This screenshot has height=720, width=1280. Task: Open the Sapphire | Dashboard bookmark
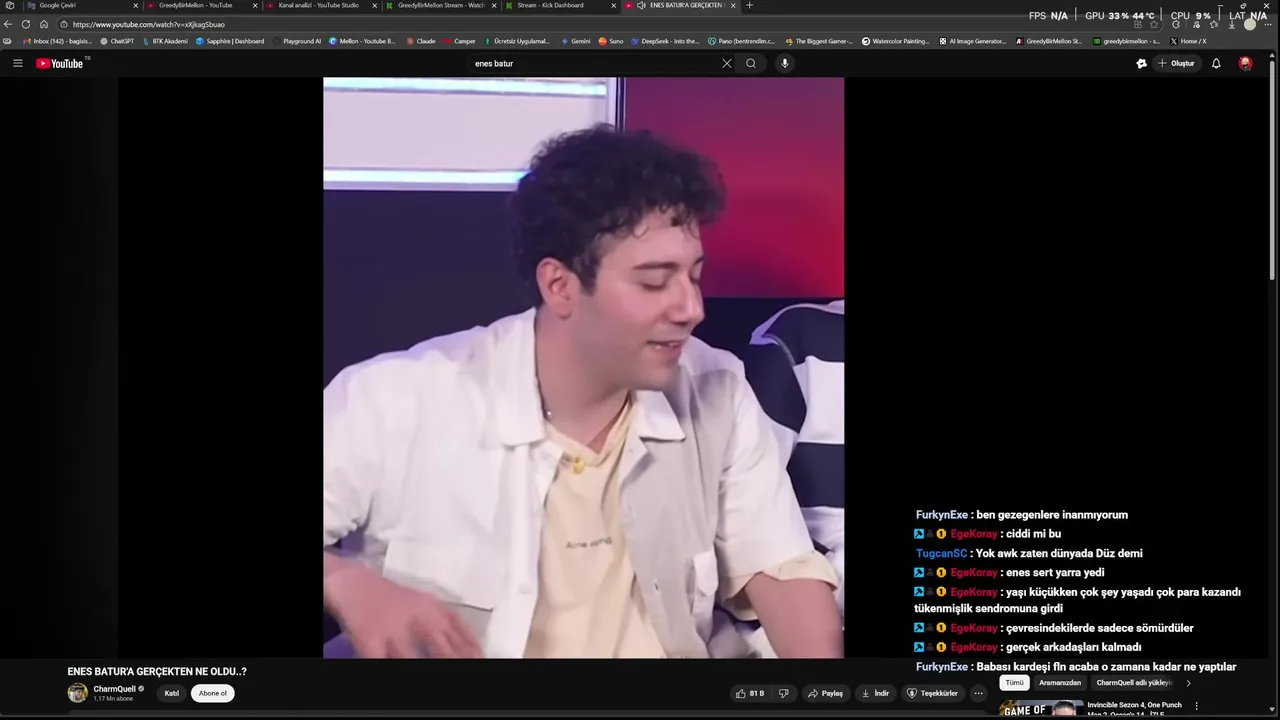tap(230, 41)
